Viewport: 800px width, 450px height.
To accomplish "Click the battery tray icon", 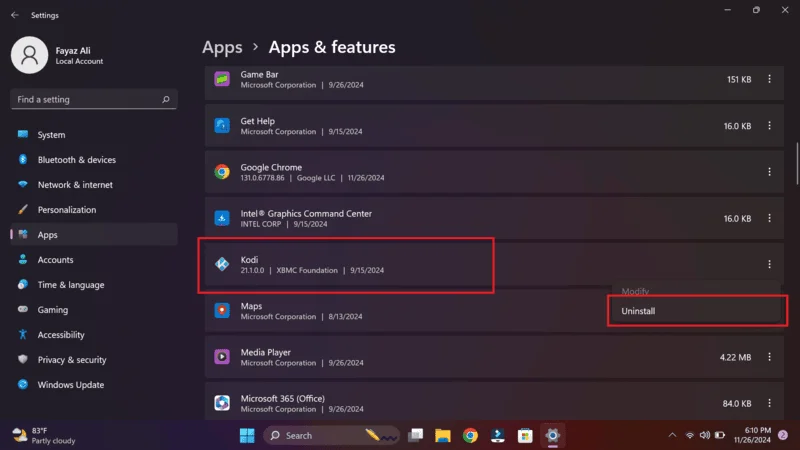I will pyautogui.click(x=720, y=435).
